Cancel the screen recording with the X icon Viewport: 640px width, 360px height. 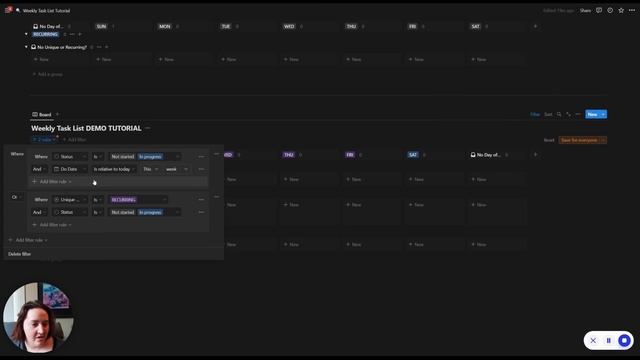click(x=593, y=340)
